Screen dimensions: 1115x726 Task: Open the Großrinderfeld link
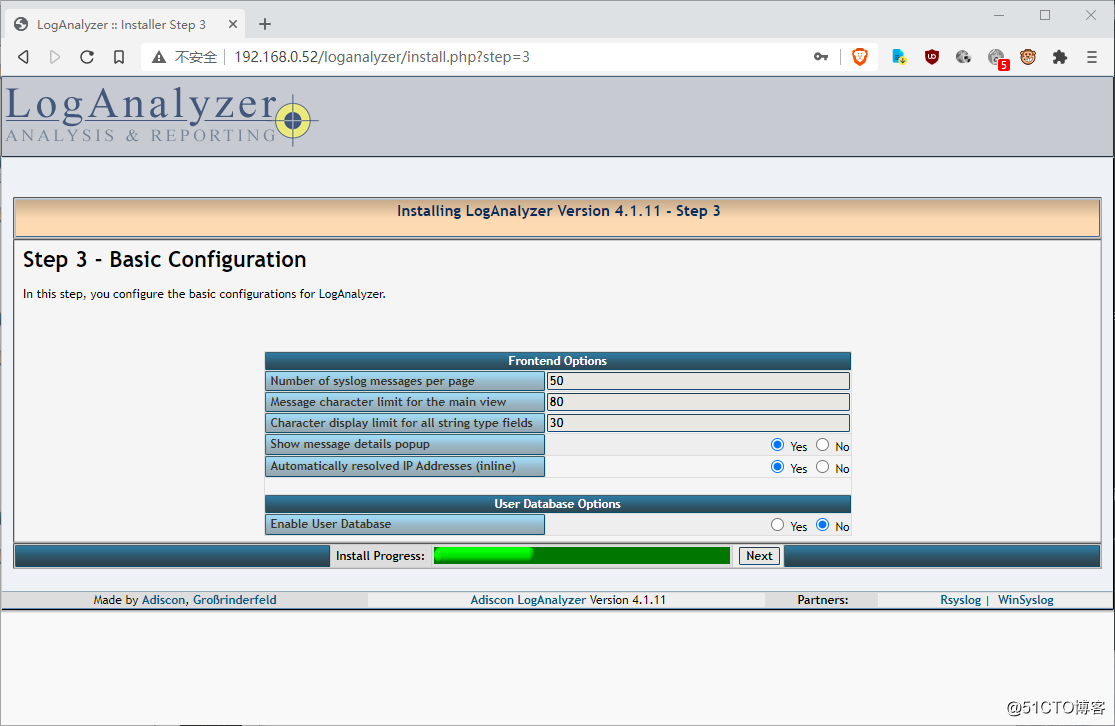235,599
